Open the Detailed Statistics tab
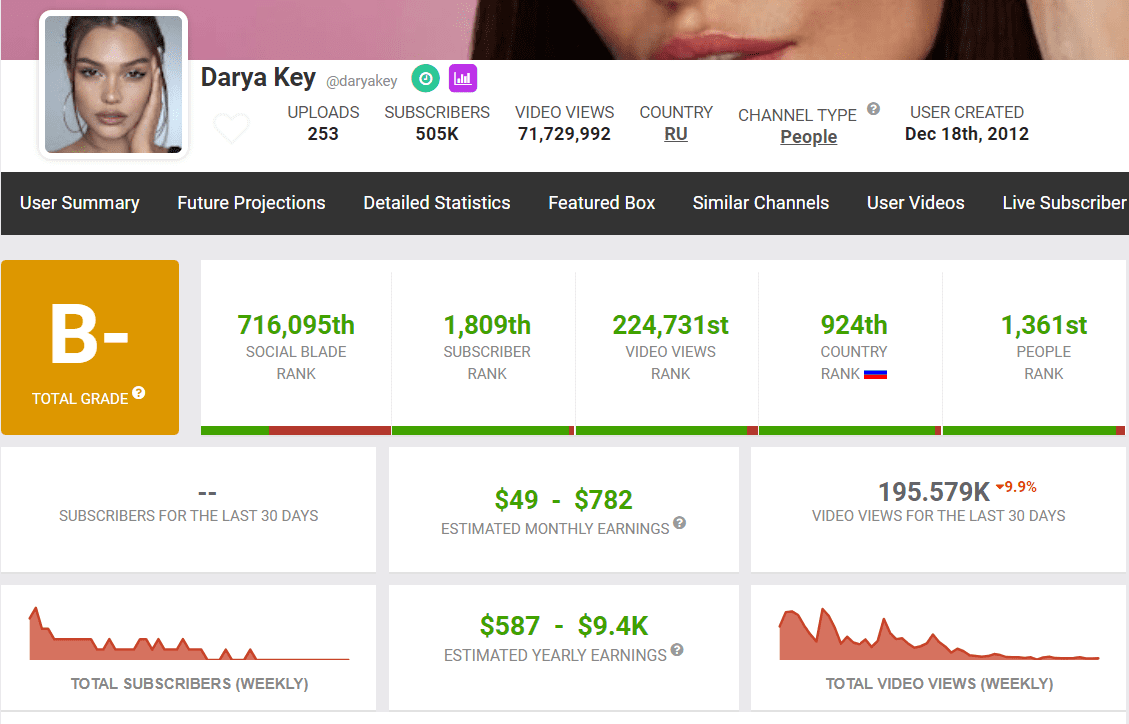 436,203
